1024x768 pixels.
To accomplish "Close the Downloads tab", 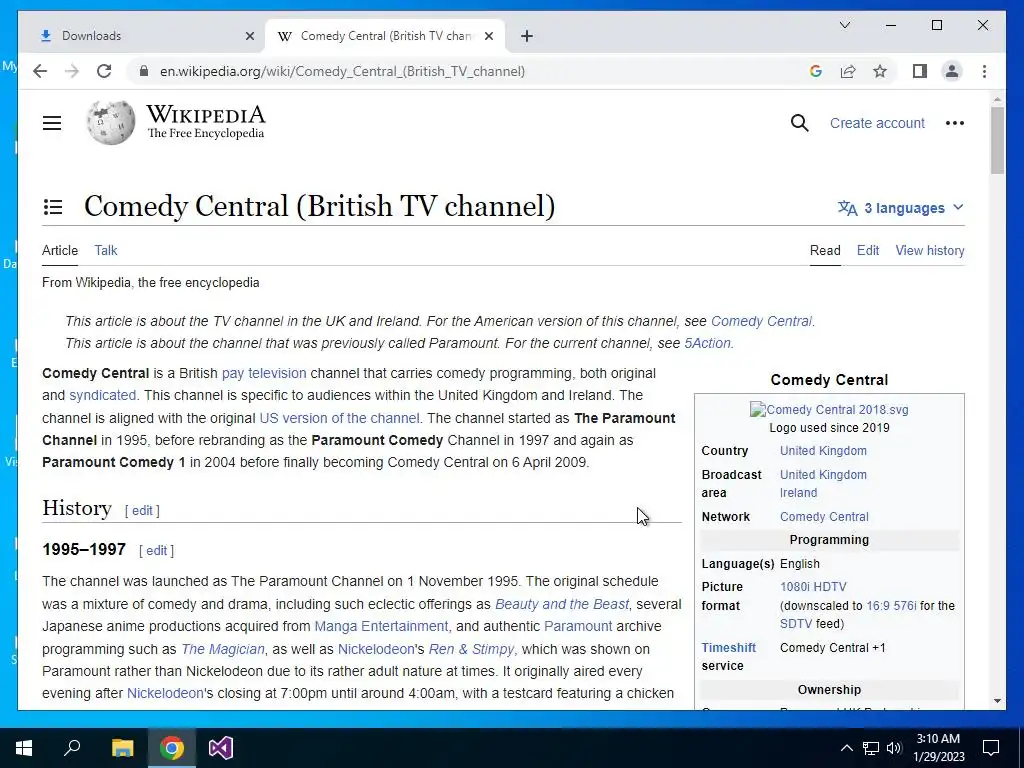I will pyautogui.click(x=249, y=36).
